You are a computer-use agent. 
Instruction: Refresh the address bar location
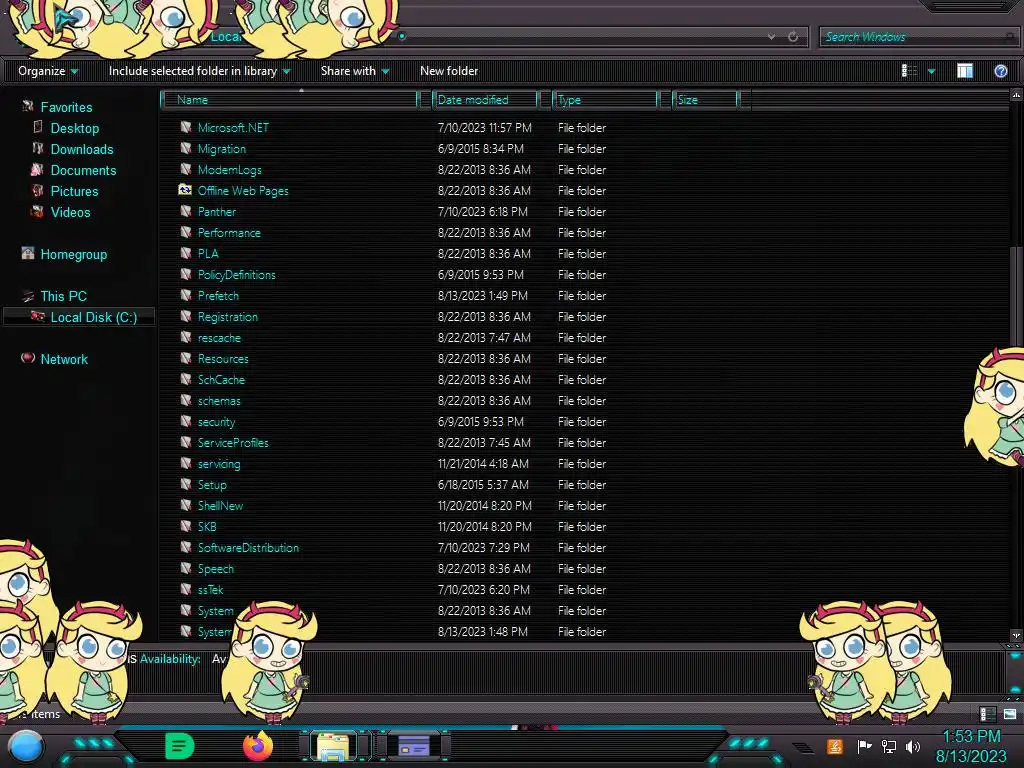[x=793, y=37]
